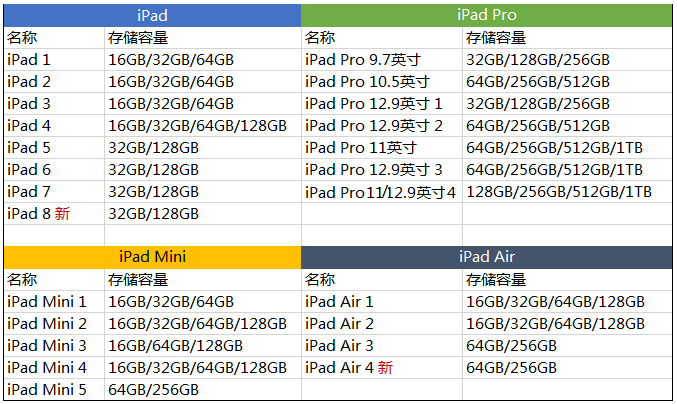This screenshot has height=404, width=677.
Task: Click the iPad 2 name cell
Action: click(54, 82)
